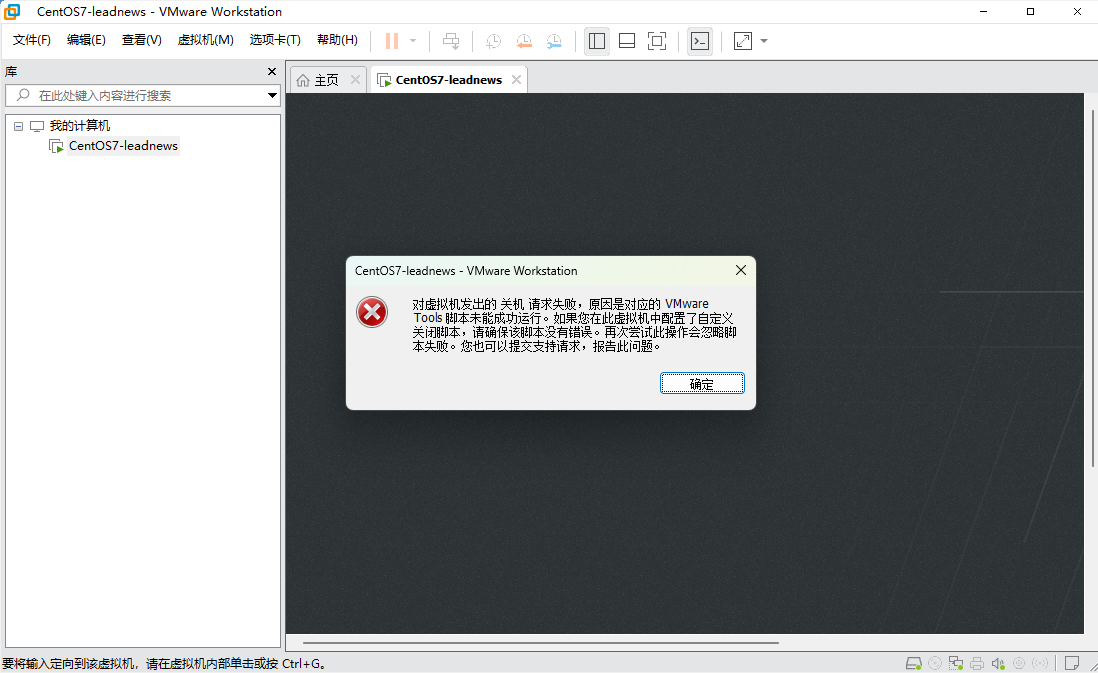Select 我的计算机 in the library tree
Screen dimensions: 1098x673
80,126
